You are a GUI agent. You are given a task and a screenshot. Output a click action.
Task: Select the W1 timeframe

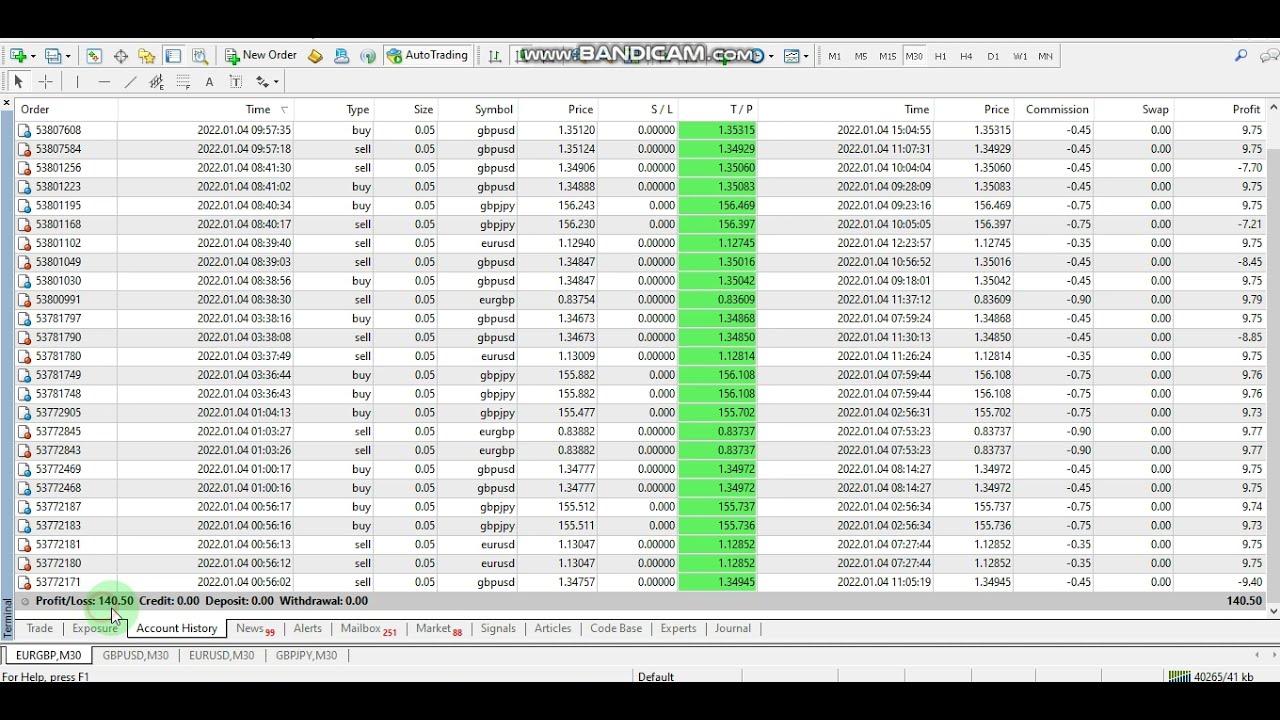[x=1020, y=57]
